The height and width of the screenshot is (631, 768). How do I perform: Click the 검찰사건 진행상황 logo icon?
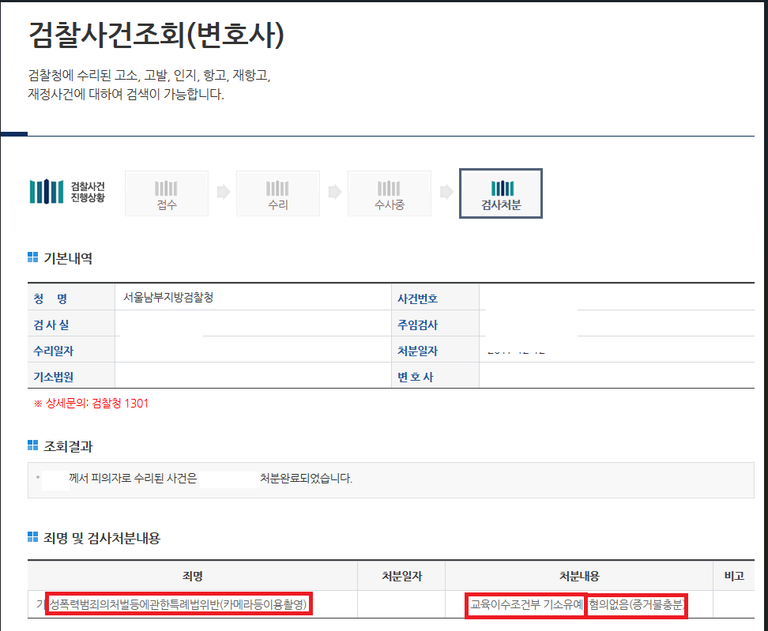(x=46, y=191)
